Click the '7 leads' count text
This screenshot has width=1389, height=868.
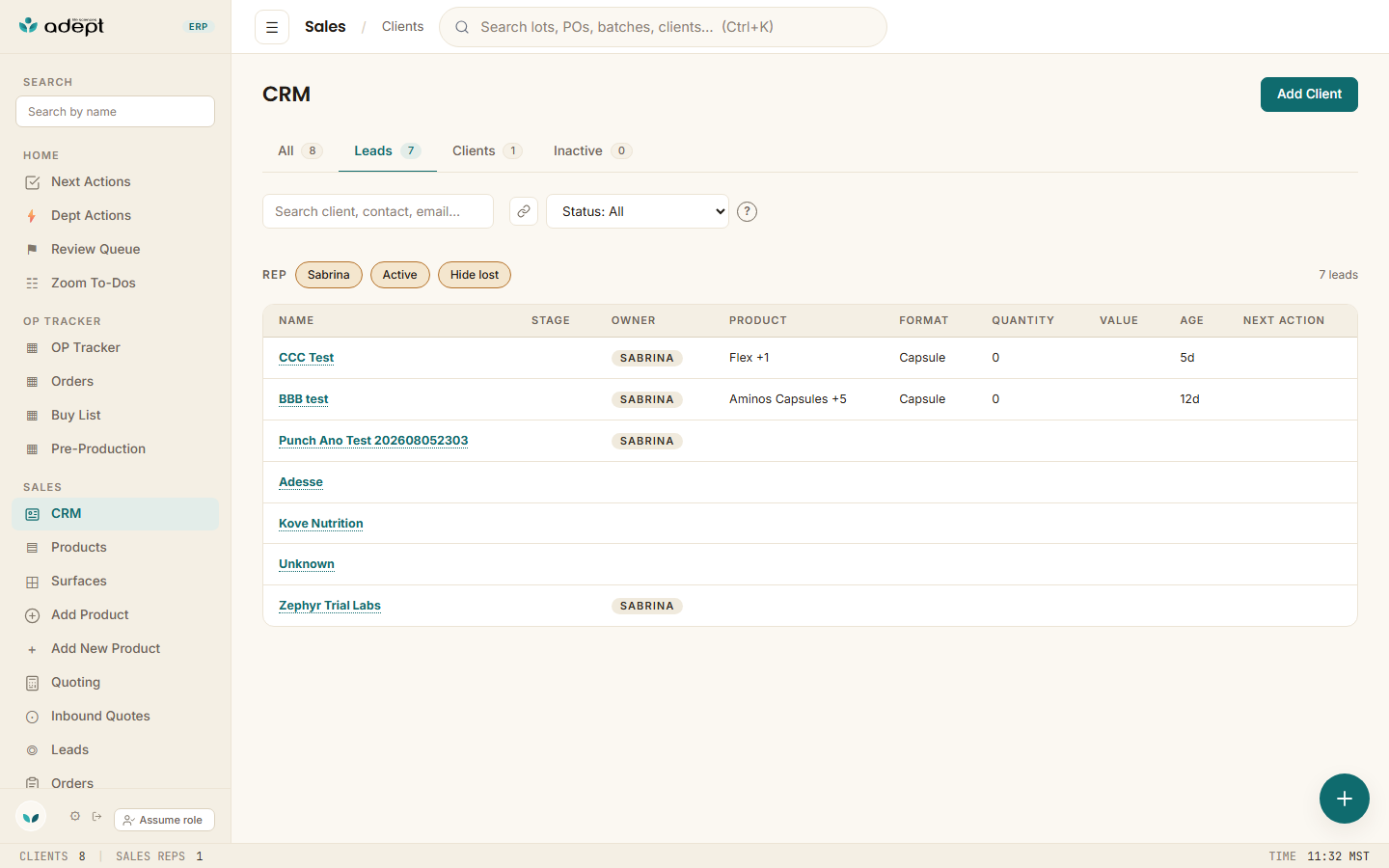pyautogui.click(x=1338, y=275)
